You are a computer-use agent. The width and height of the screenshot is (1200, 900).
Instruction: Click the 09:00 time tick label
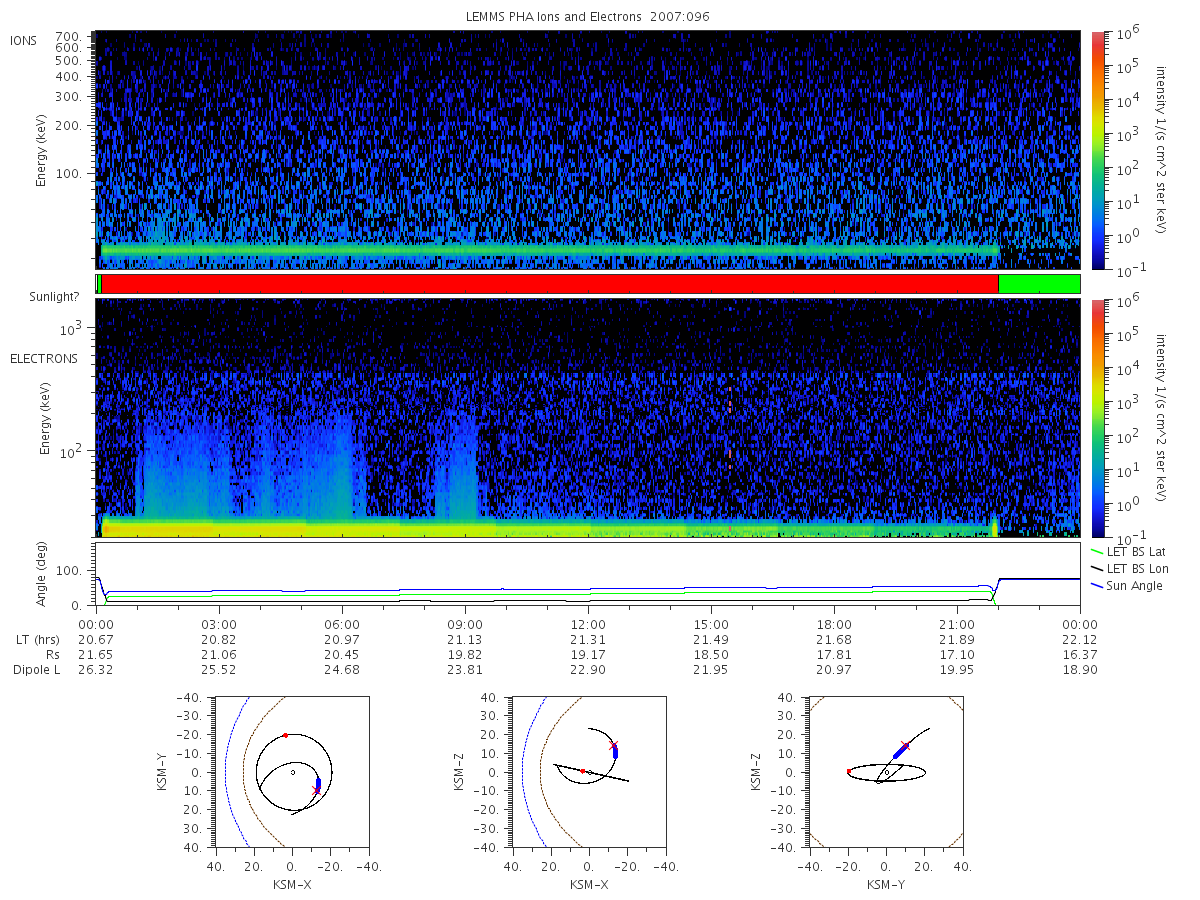tap(465, 623)
